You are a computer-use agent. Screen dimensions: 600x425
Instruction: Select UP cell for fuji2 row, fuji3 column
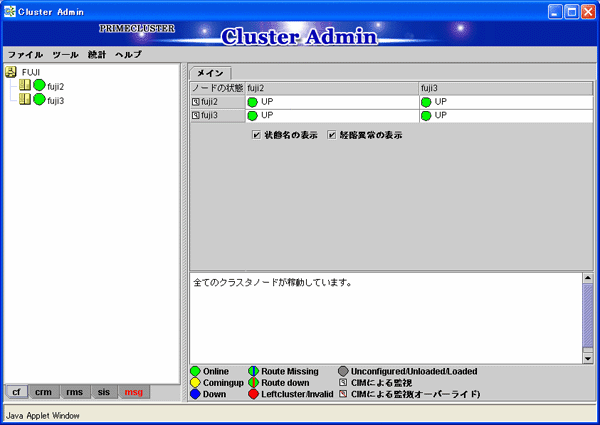point(506,102)
